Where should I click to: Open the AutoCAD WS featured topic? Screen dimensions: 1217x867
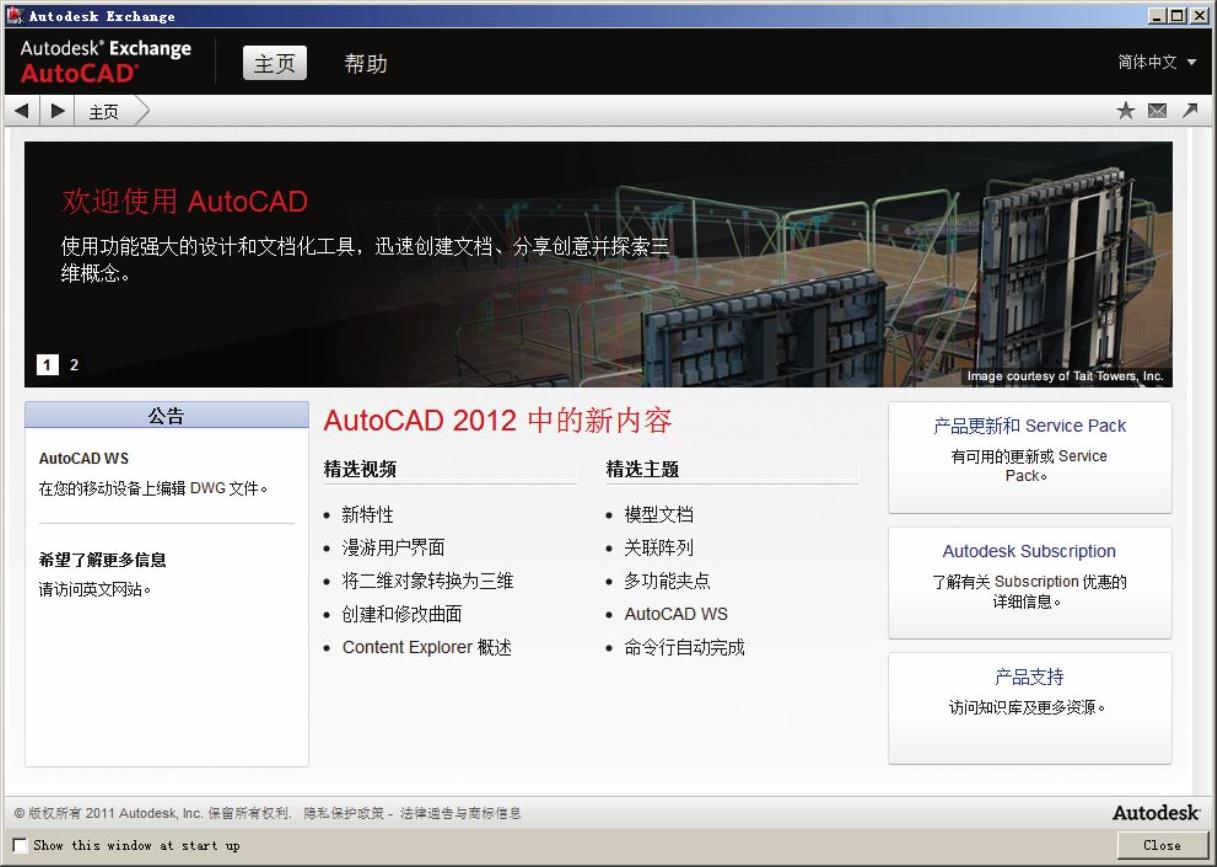click(676, 615)
